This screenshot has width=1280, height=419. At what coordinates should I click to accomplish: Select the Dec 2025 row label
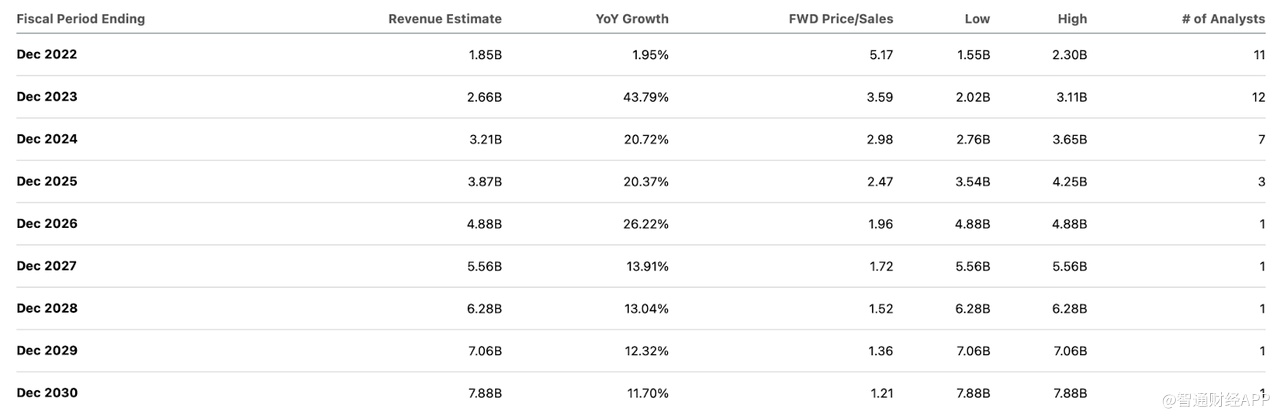[x=47, y=182]
